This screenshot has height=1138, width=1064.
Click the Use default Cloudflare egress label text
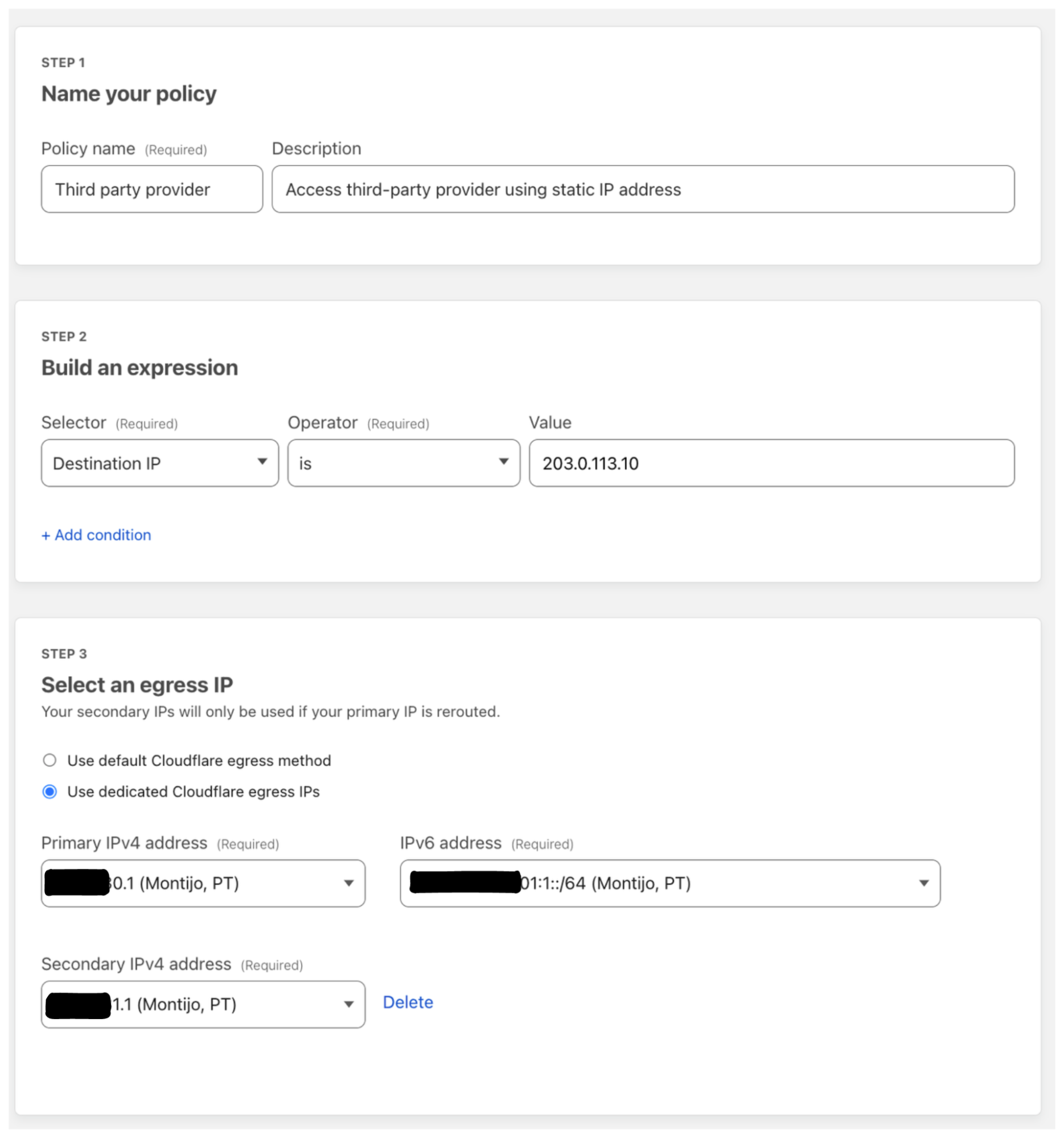coord(199,760)
